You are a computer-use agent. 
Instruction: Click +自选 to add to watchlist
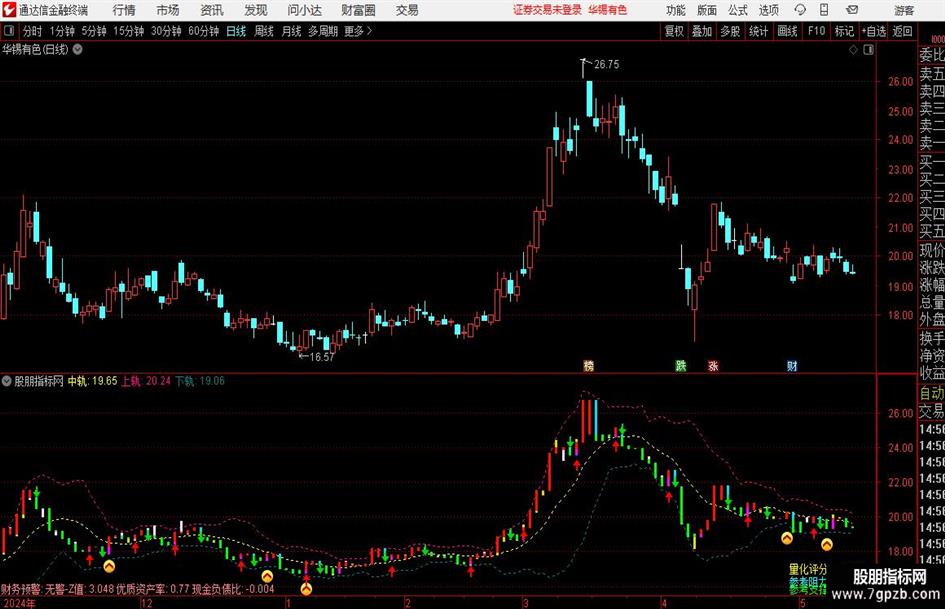(873, 31)
